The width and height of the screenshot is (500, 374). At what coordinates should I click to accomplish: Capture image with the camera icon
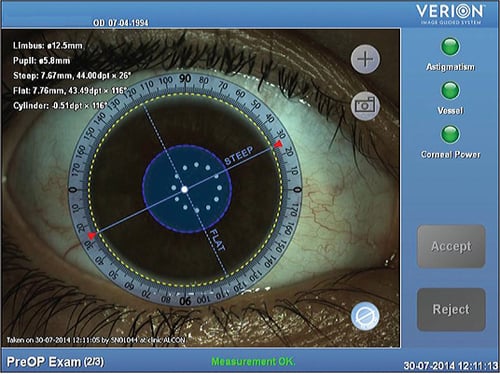(x=365, y=105)
